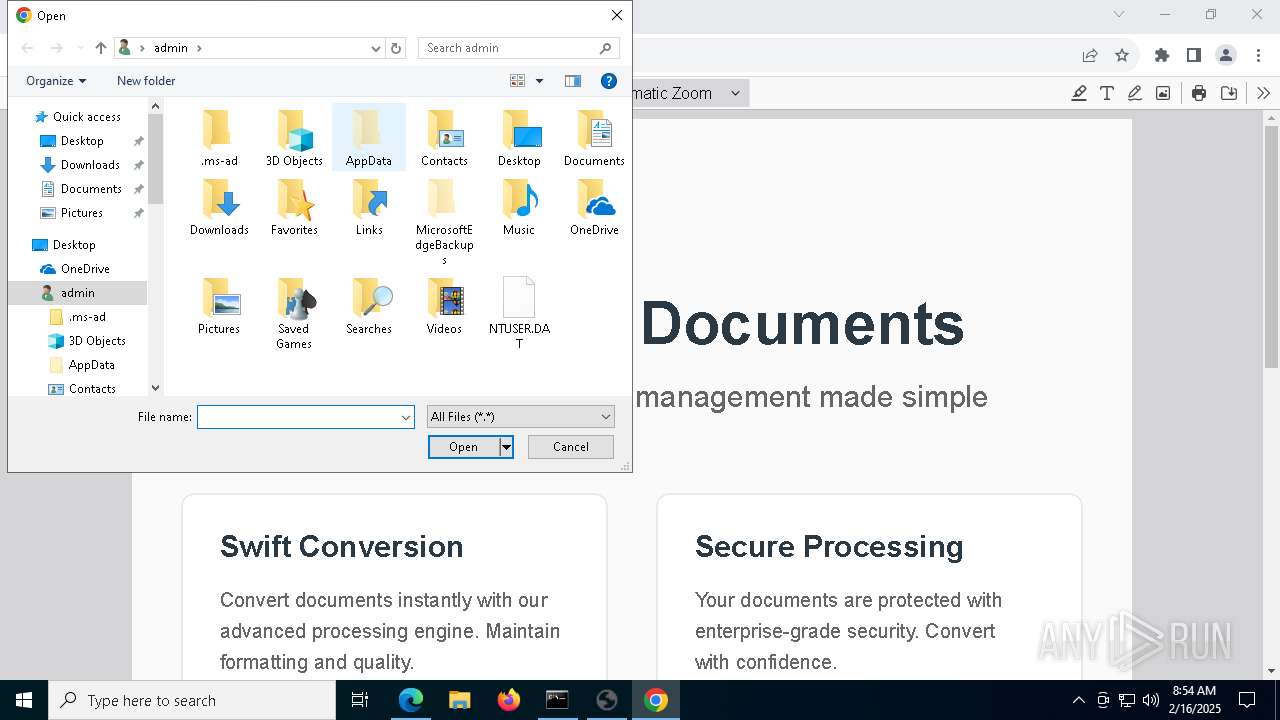1280x720 pixels.
Task: Select the Documents folder in file list
Action: (x=594, y=138)
